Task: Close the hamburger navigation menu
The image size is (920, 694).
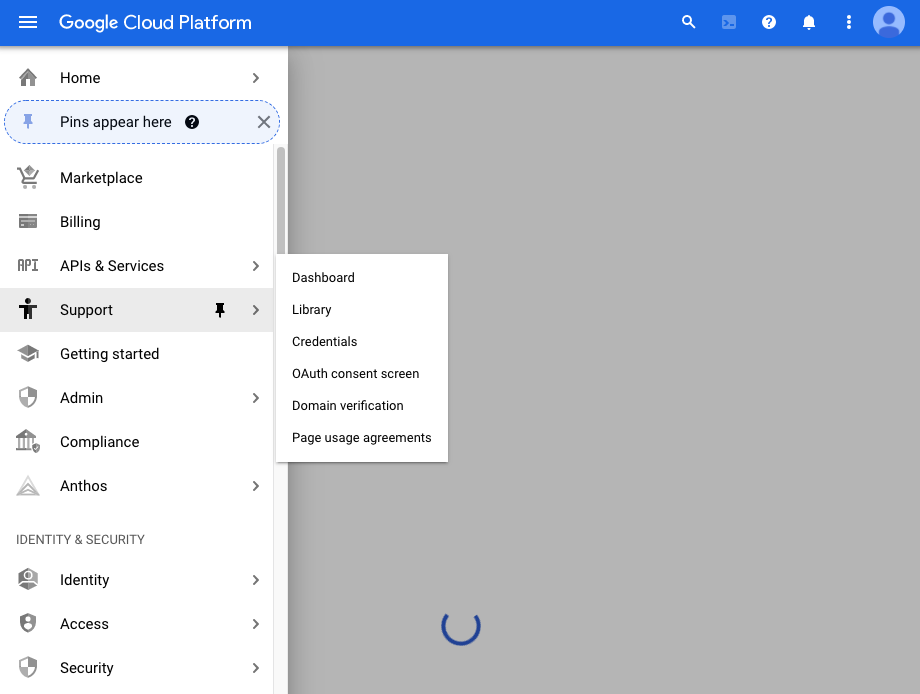Action: point(28,22)
